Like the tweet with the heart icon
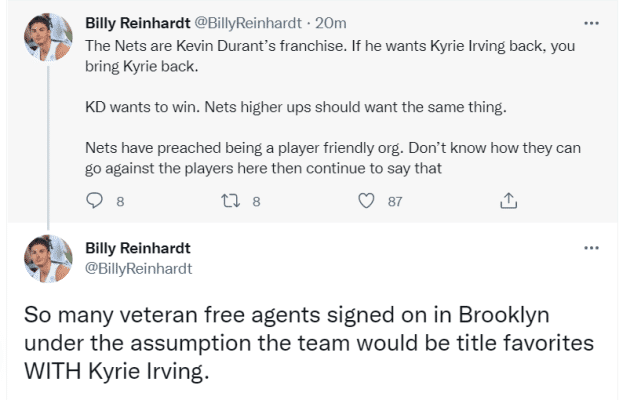The height and width of the screenshot is (400, 641). pyautogui.click(x=366, y=201)
